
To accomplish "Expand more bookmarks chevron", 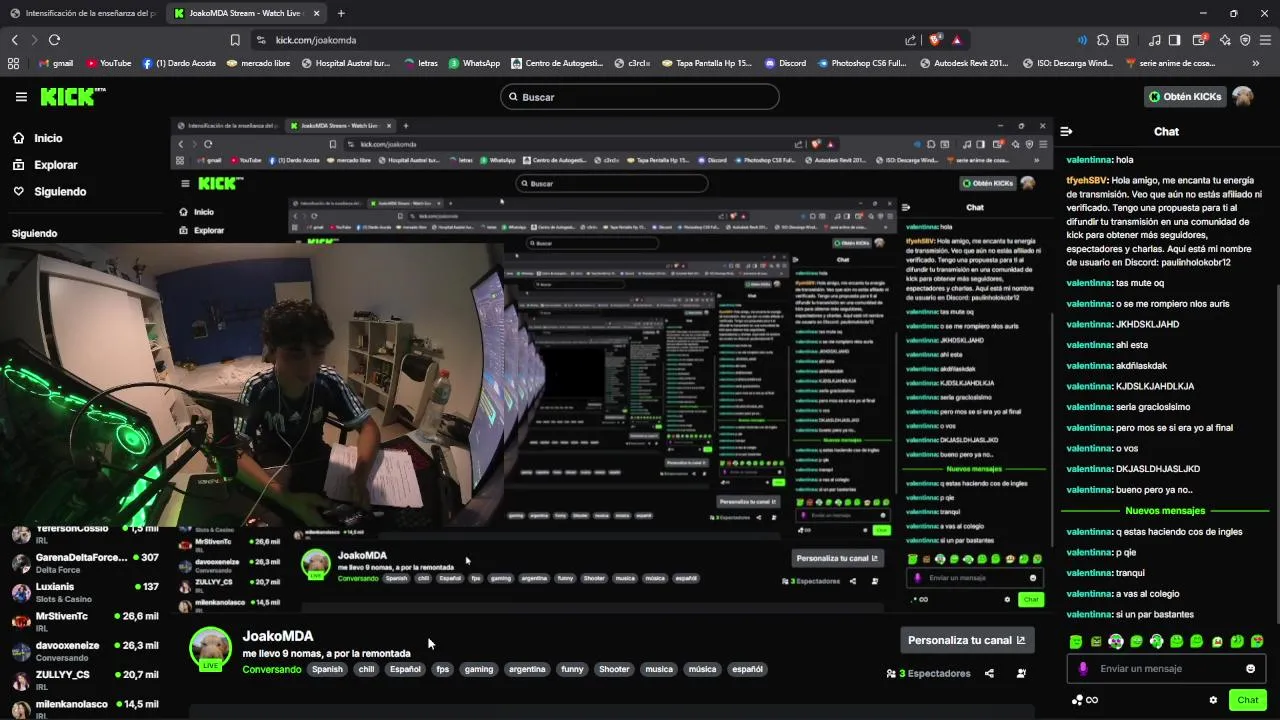I will pos(1255,63).
